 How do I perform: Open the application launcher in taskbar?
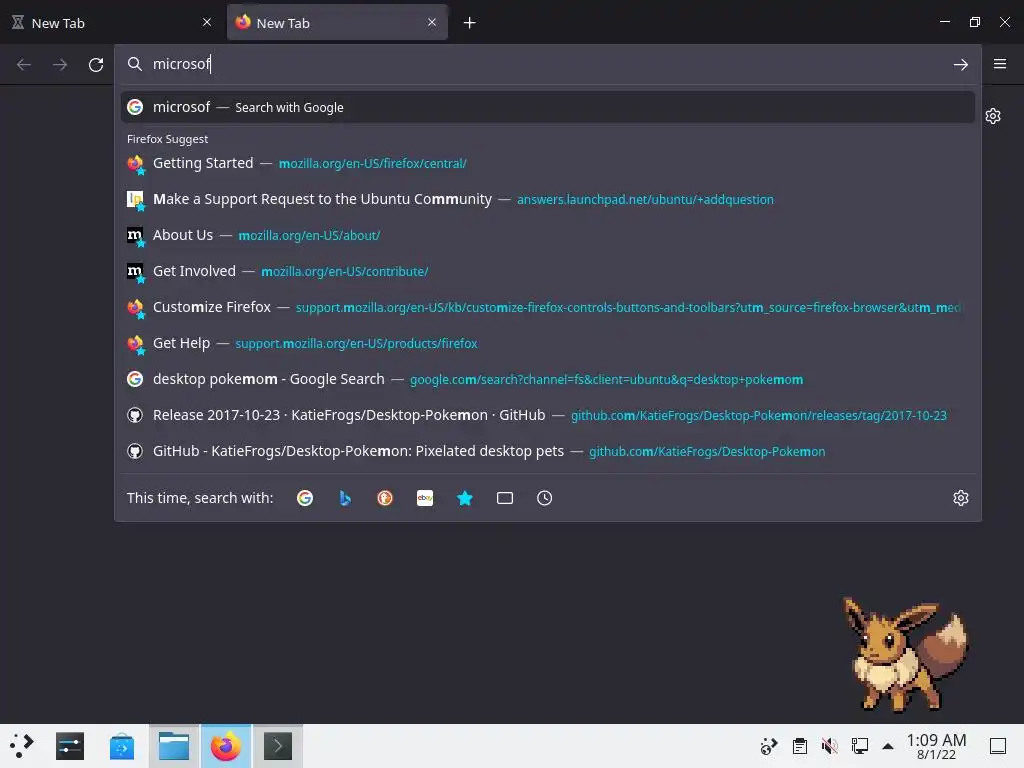point(22,746)
